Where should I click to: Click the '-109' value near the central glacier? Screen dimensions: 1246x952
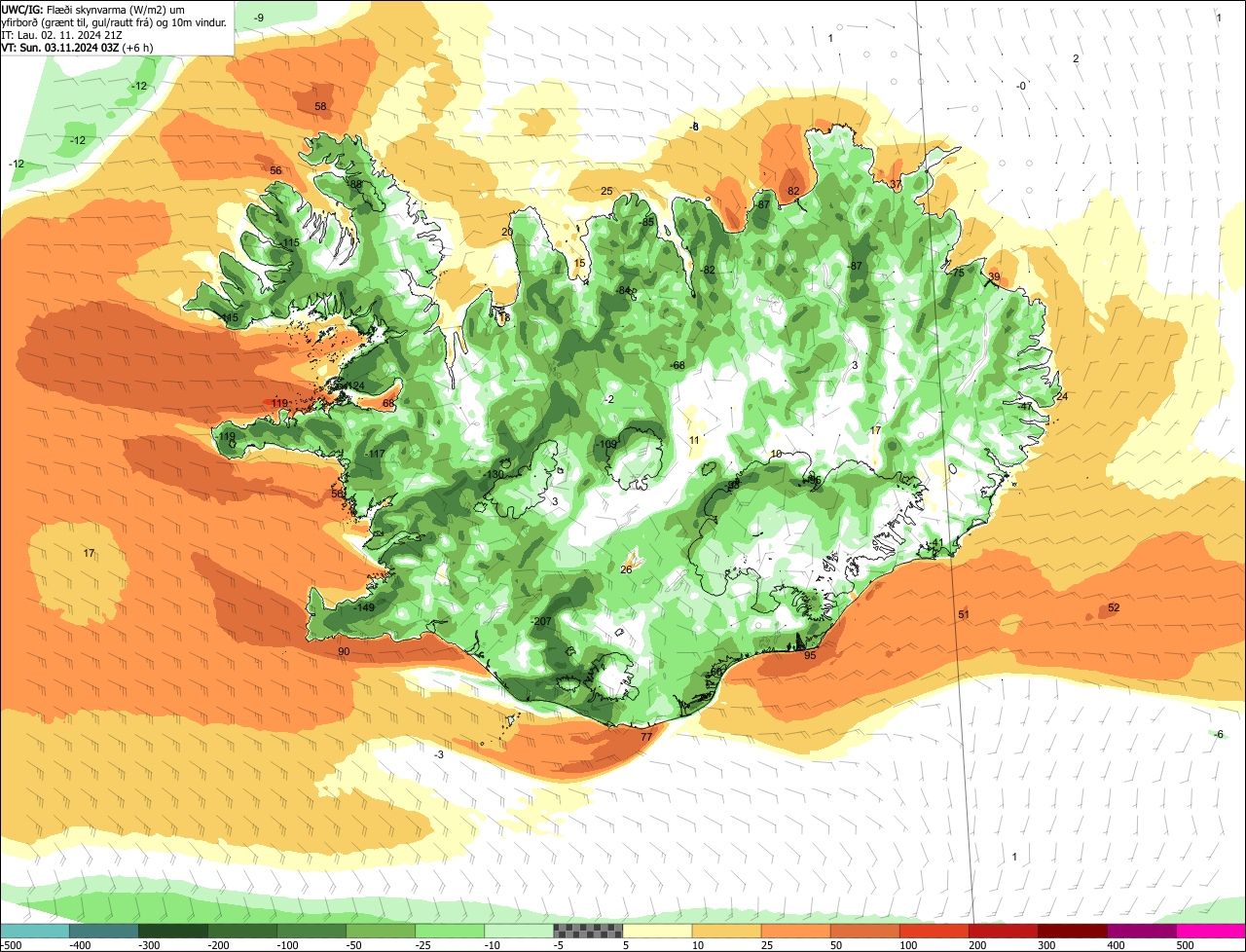click(605, 444)
